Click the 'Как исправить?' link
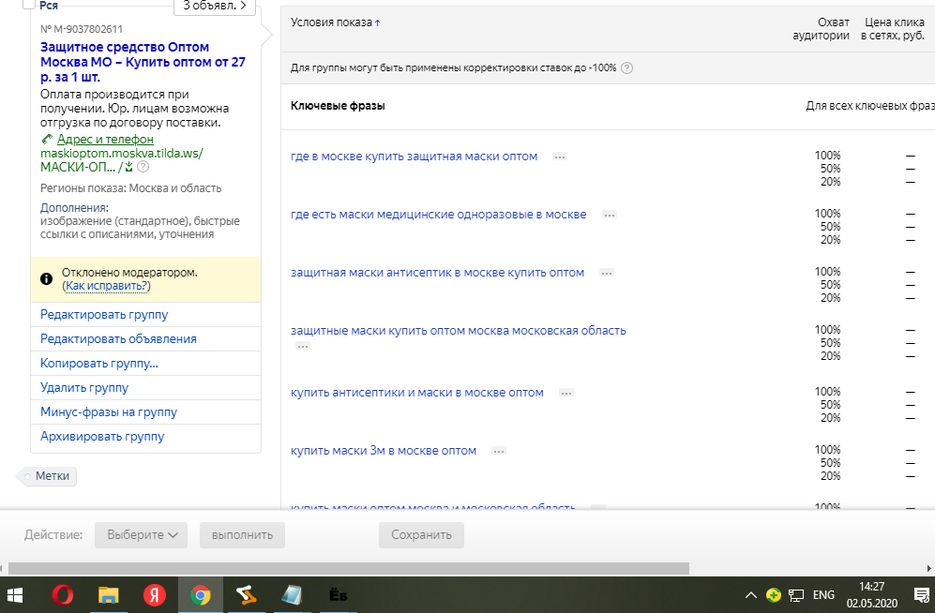The height and width of the screenshot is (613, 935). point(106,286)
